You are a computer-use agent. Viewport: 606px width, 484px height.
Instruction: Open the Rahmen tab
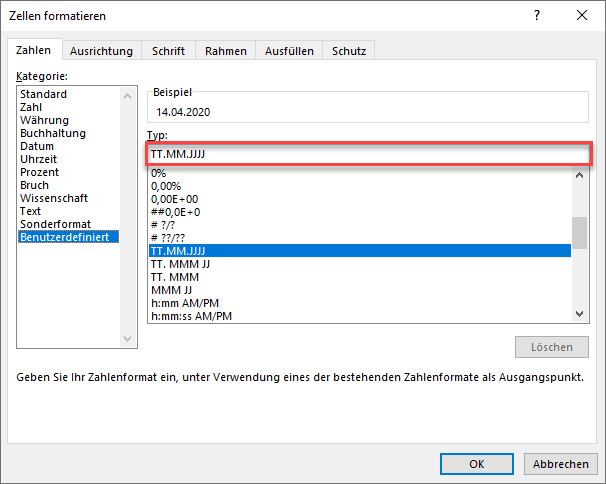[x=226, y=51]
